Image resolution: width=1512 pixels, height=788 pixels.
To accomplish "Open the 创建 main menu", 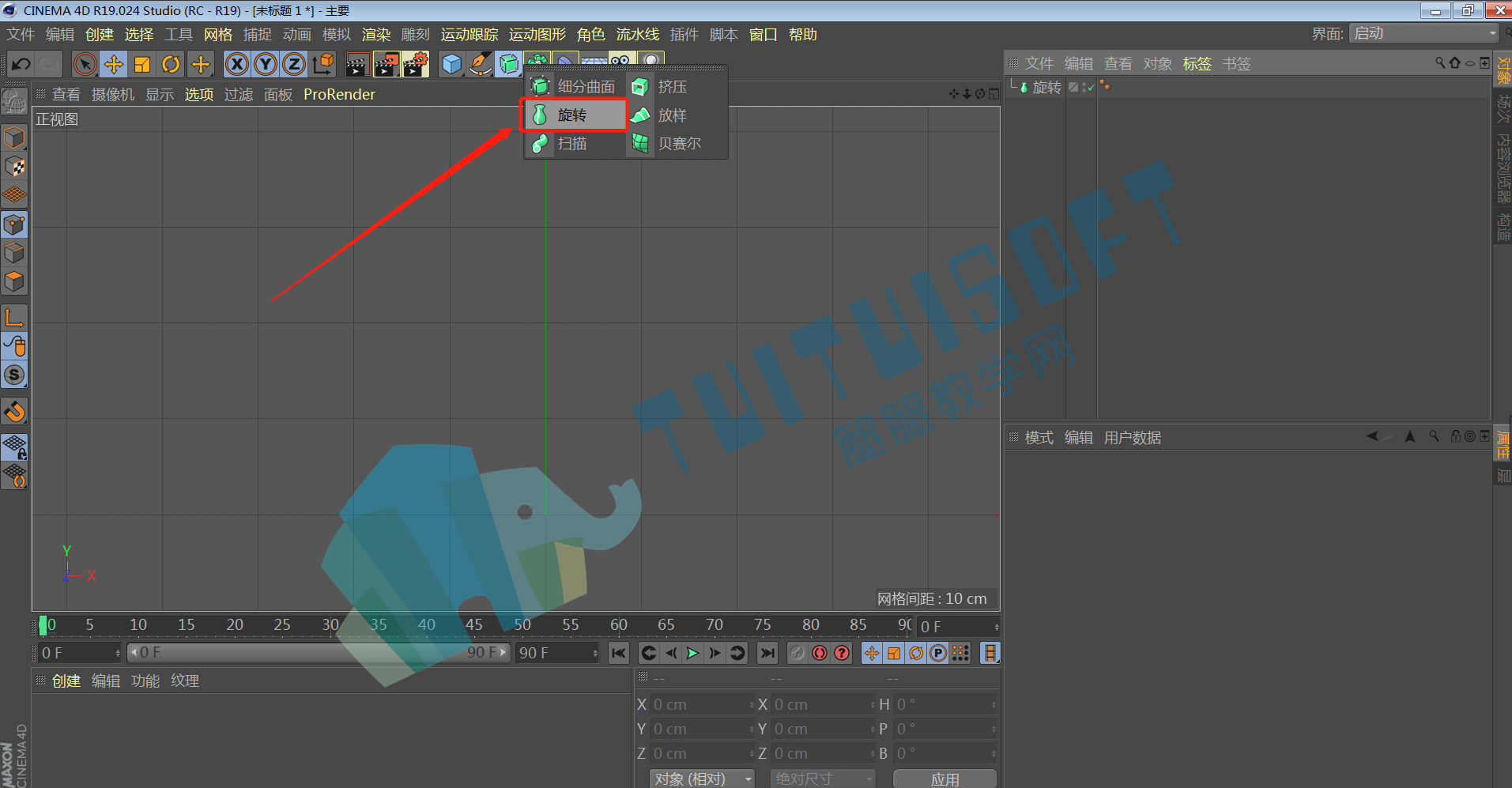I will (100, 35).
